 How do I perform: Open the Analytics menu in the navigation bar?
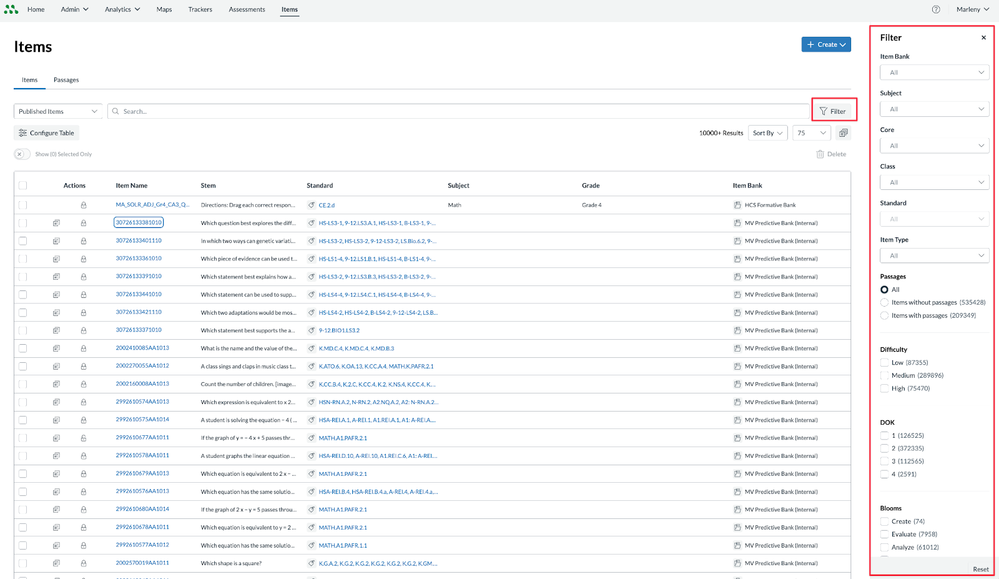[x=124, y=9]
